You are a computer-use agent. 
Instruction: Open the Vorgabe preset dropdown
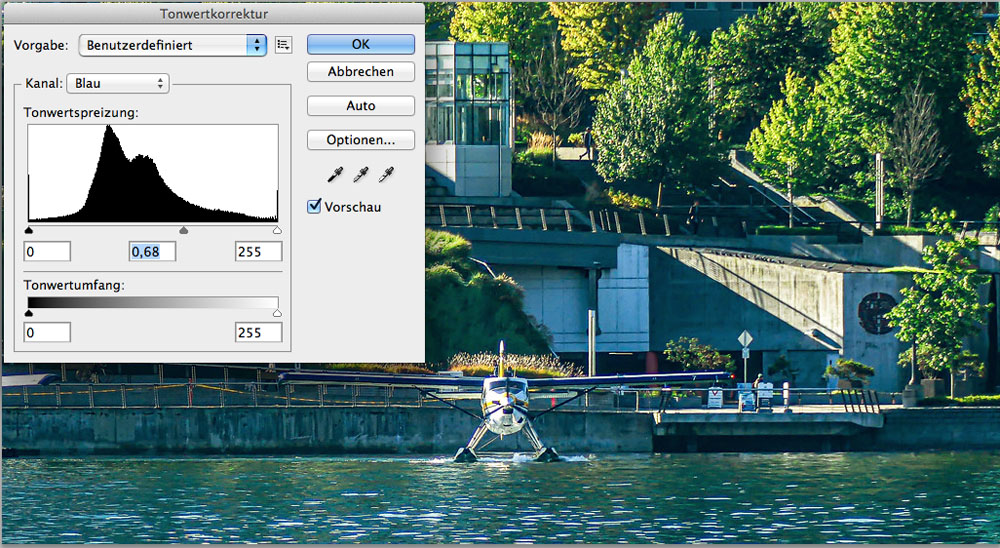pos(173,45)
